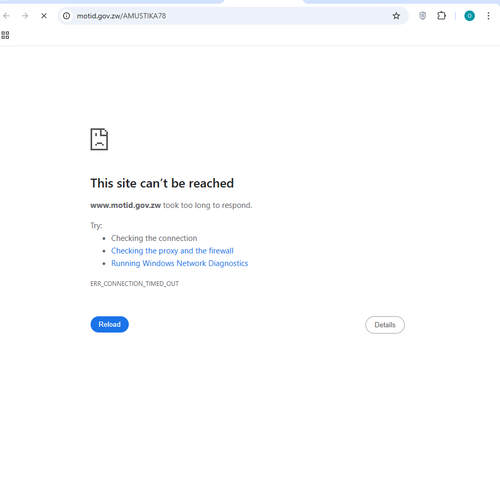Open the Chrome three-dot menu
Screen dimensions: 500x486
488,16
